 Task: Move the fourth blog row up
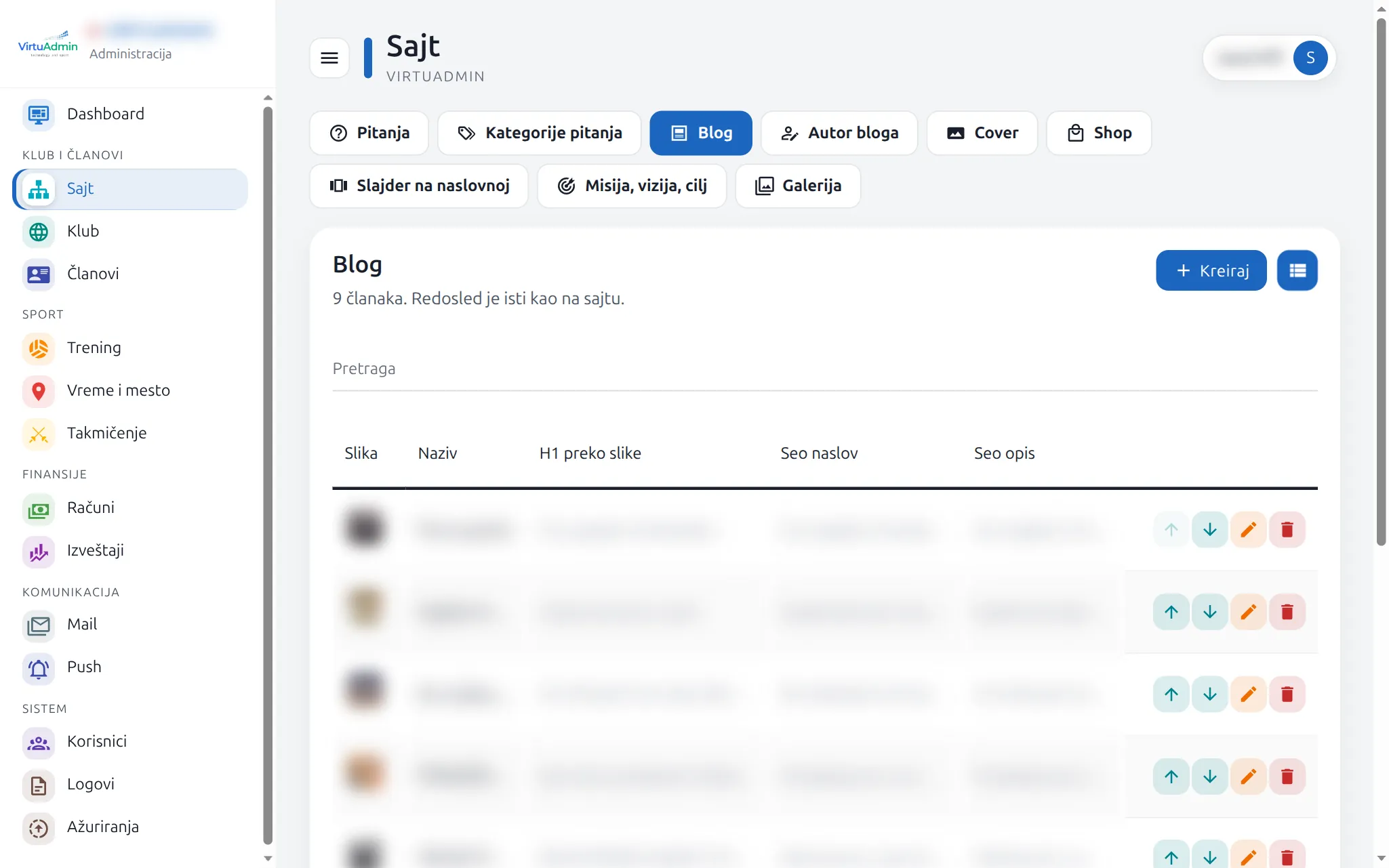point(1171,777)
